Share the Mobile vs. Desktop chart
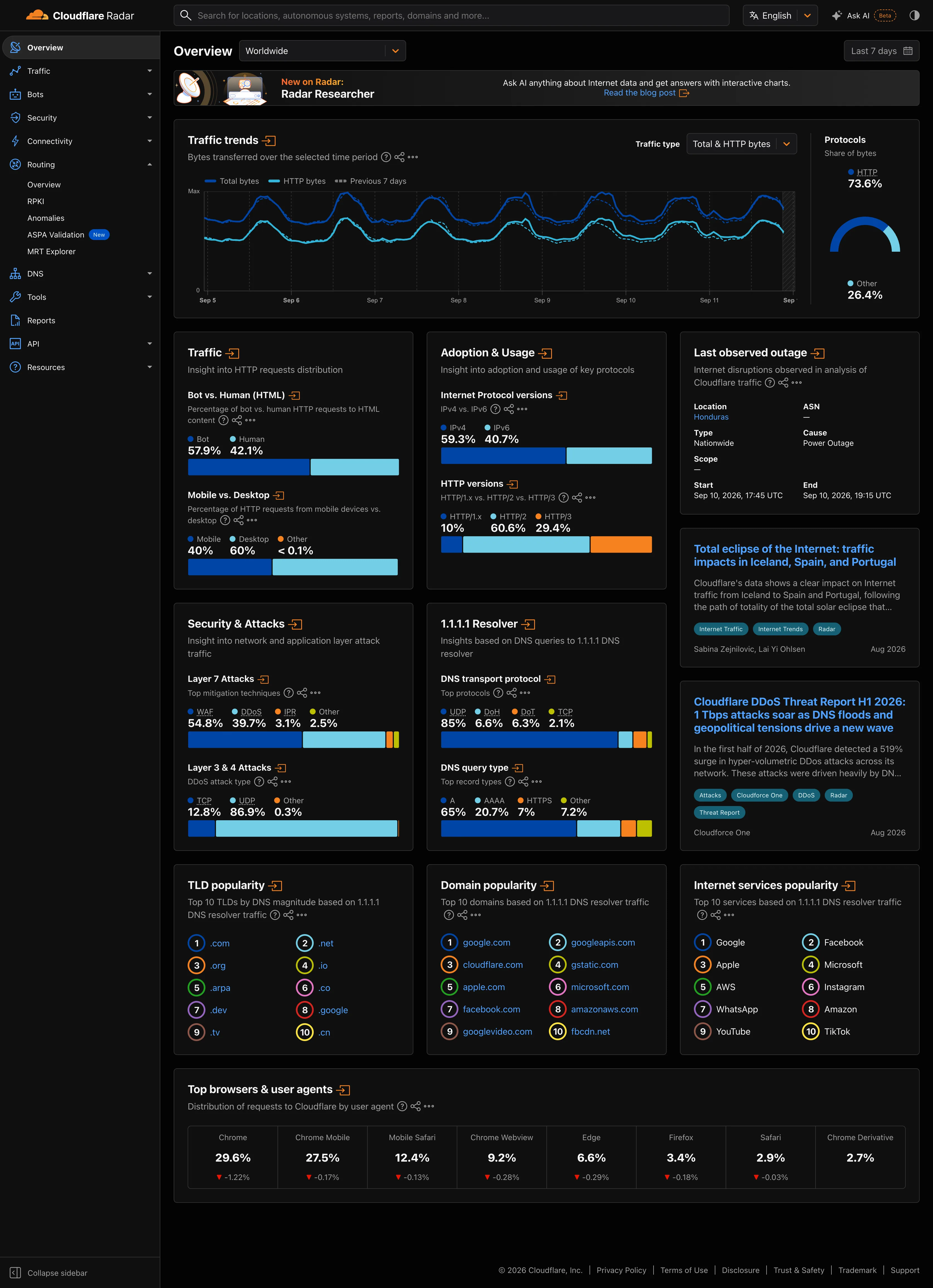 [x=239, y=520]
